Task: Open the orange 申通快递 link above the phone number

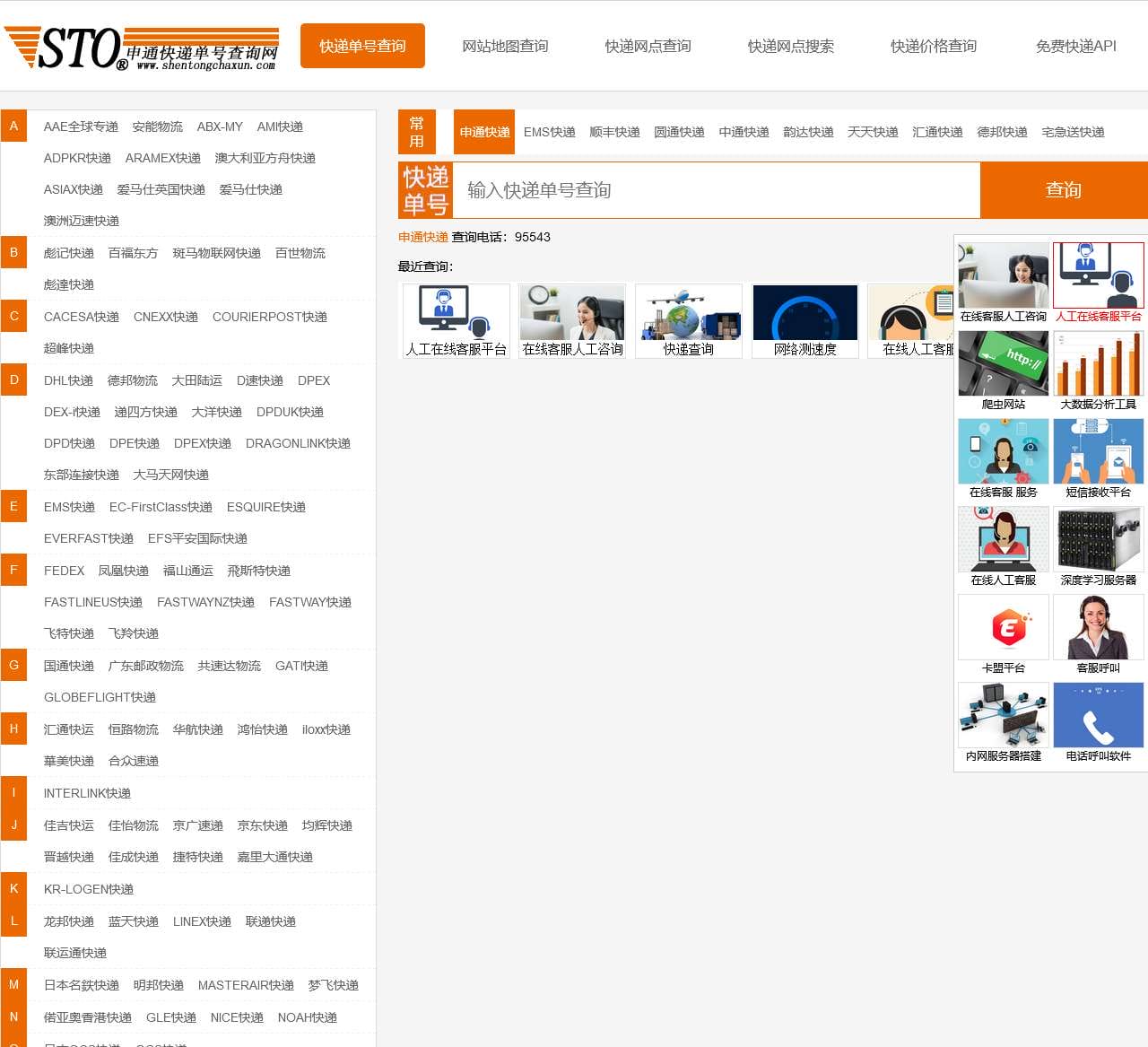Action: [x=423, y=237]
